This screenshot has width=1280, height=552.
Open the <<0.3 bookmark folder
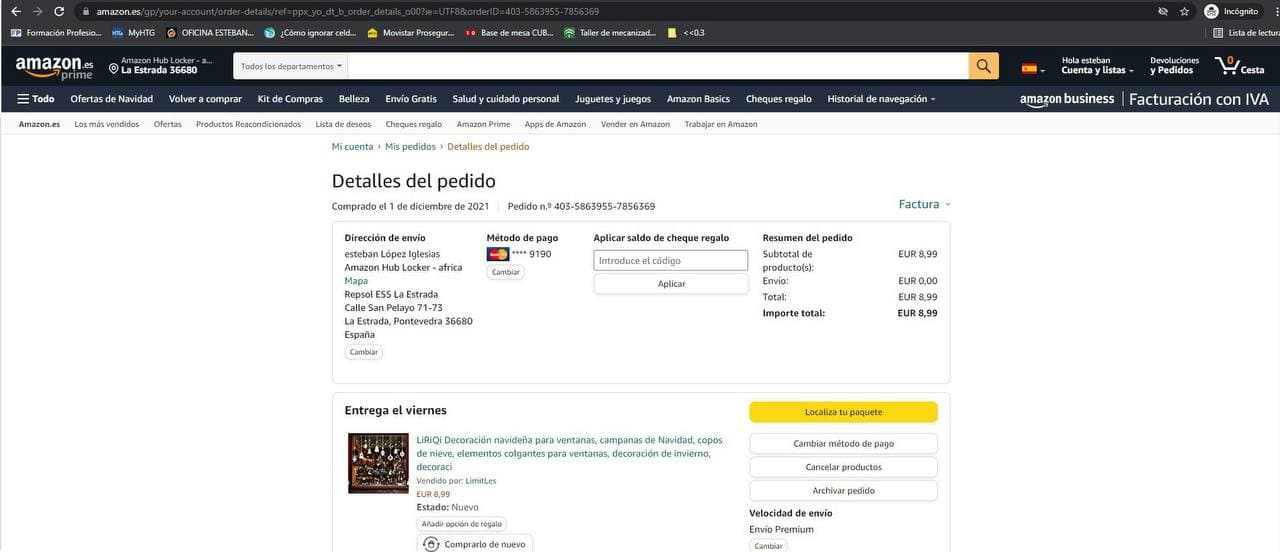[686, 32]
